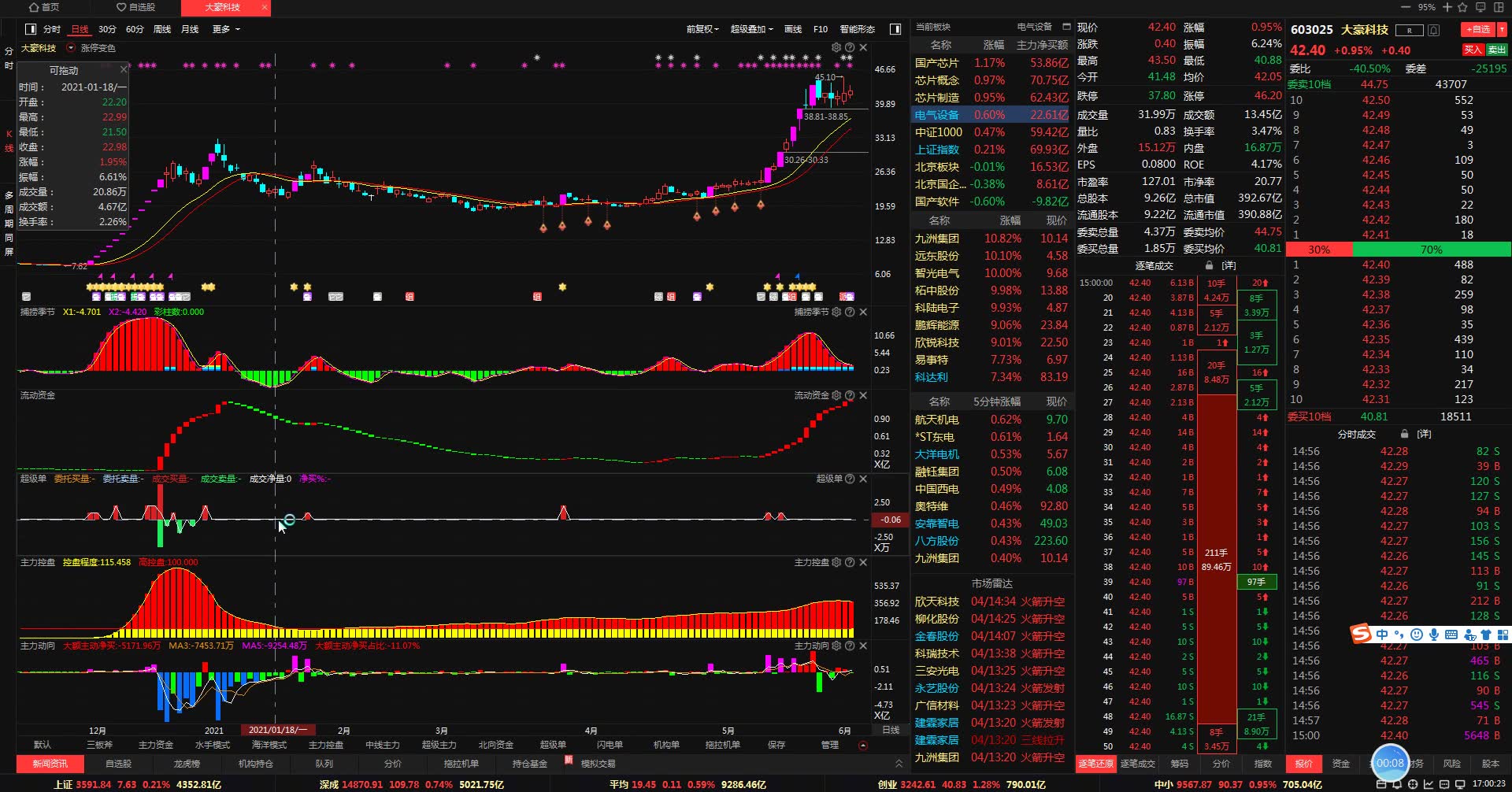This screenshot has width=1512, height=792.
Task: Open 智能形态 smart patterns
Action: tap(857, 29)
